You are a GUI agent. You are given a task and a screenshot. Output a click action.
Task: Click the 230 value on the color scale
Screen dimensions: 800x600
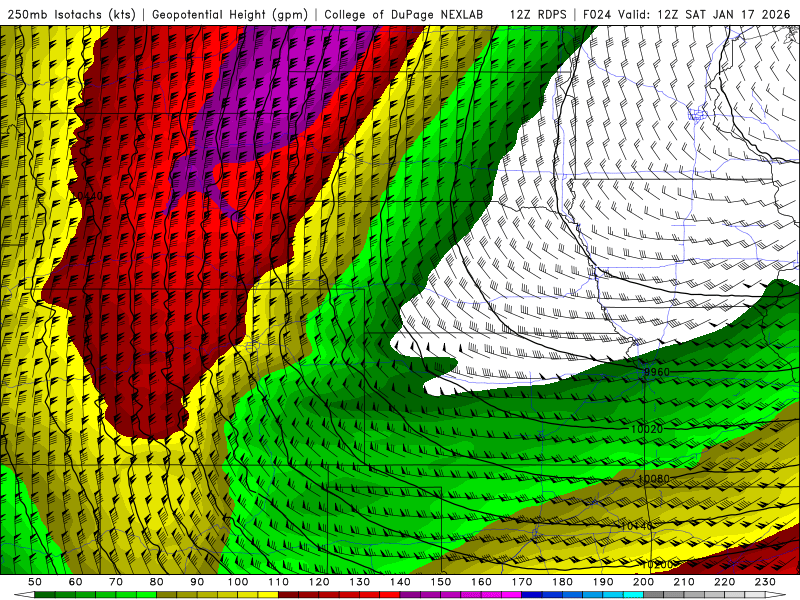(765, 582)
